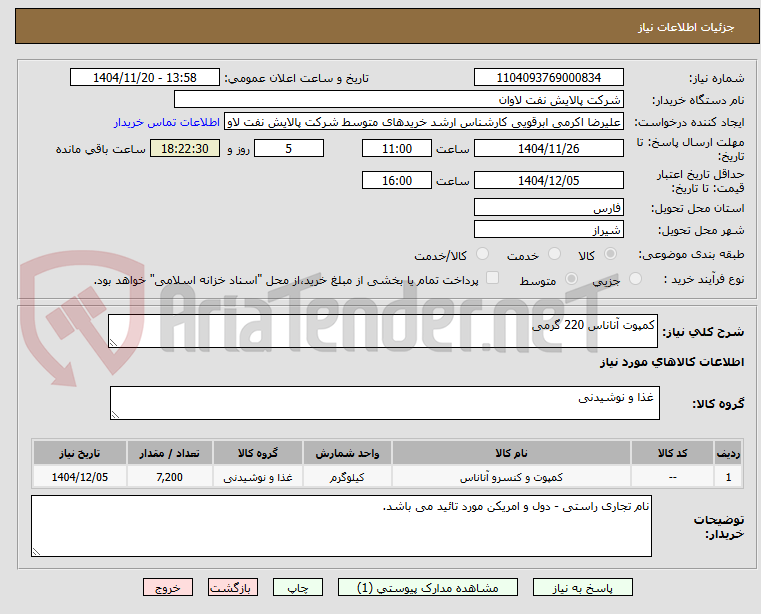Viewport: 761px width, 614px height.
Task: Click the resize handle of goods group textarea
Action: (x=115, y=415)
